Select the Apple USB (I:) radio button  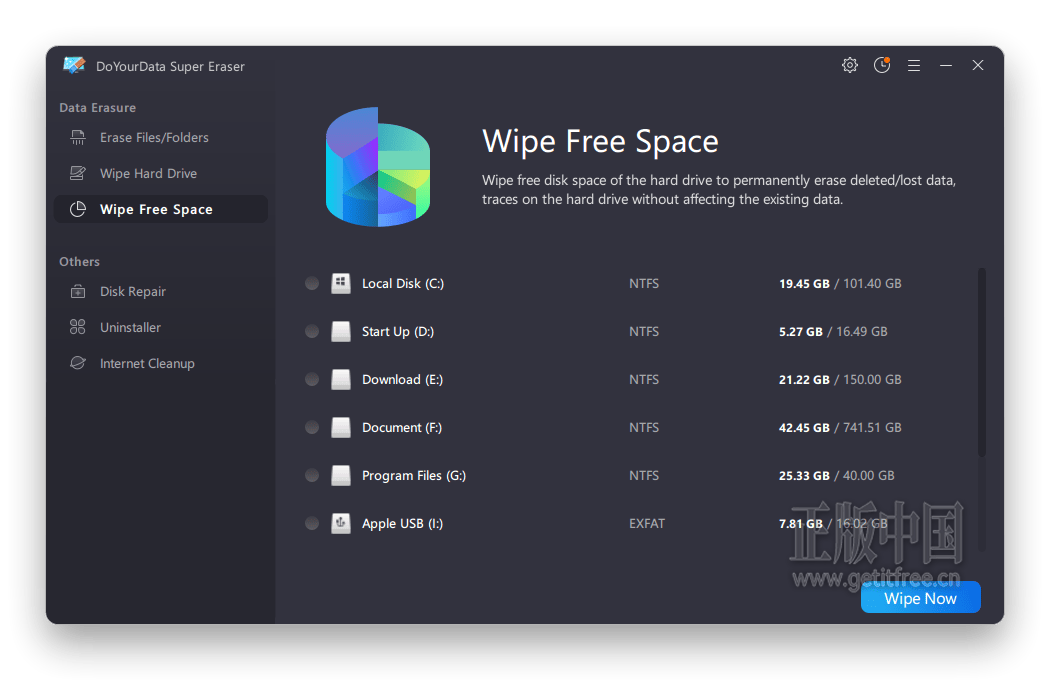pos(312,523)
